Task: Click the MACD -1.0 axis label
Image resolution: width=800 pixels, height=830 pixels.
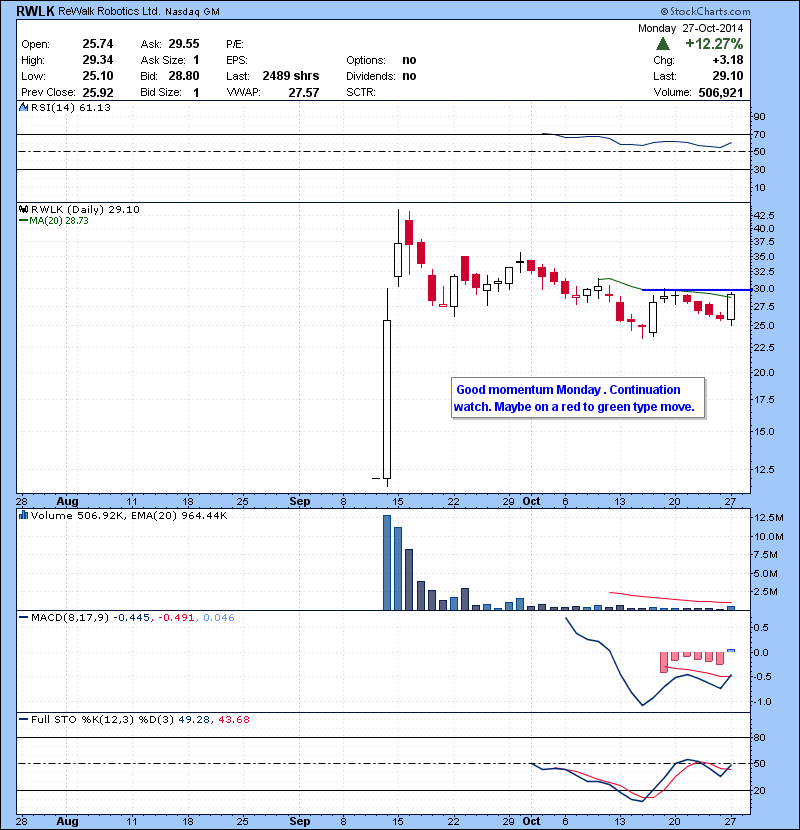Action: [x=762, y=701]
